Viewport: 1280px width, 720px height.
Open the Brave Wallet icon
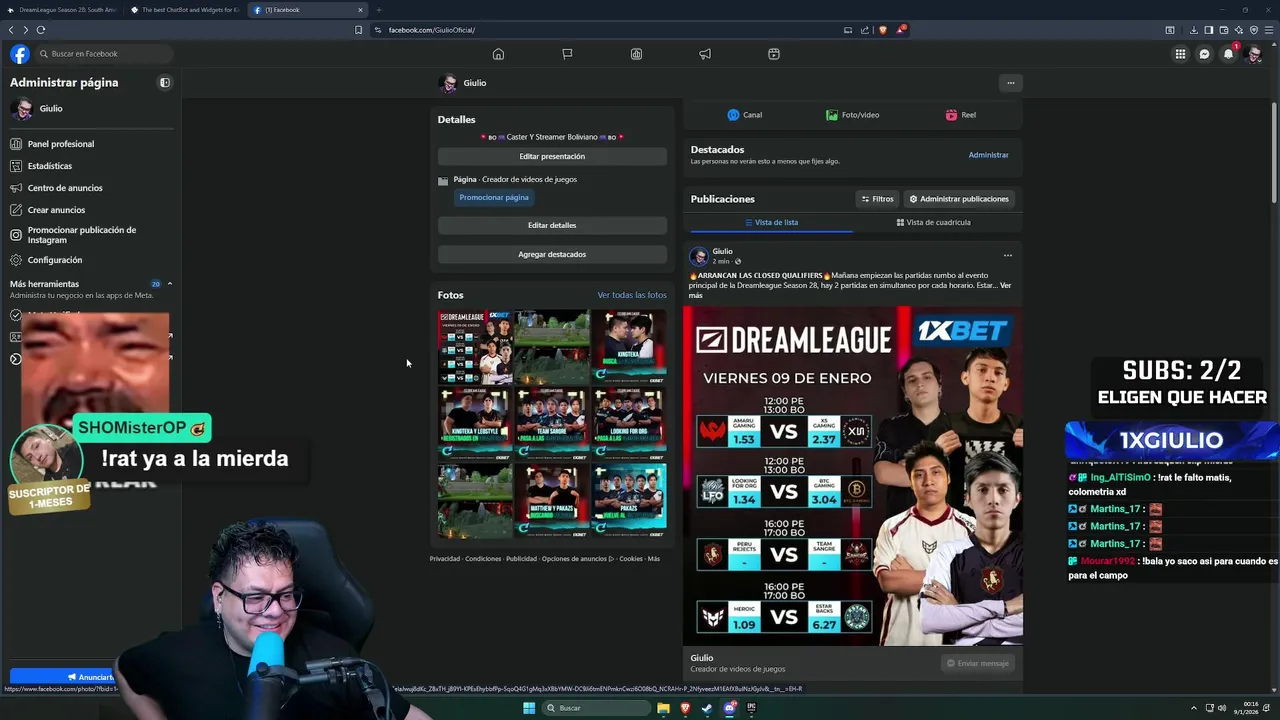(1224, 30)
